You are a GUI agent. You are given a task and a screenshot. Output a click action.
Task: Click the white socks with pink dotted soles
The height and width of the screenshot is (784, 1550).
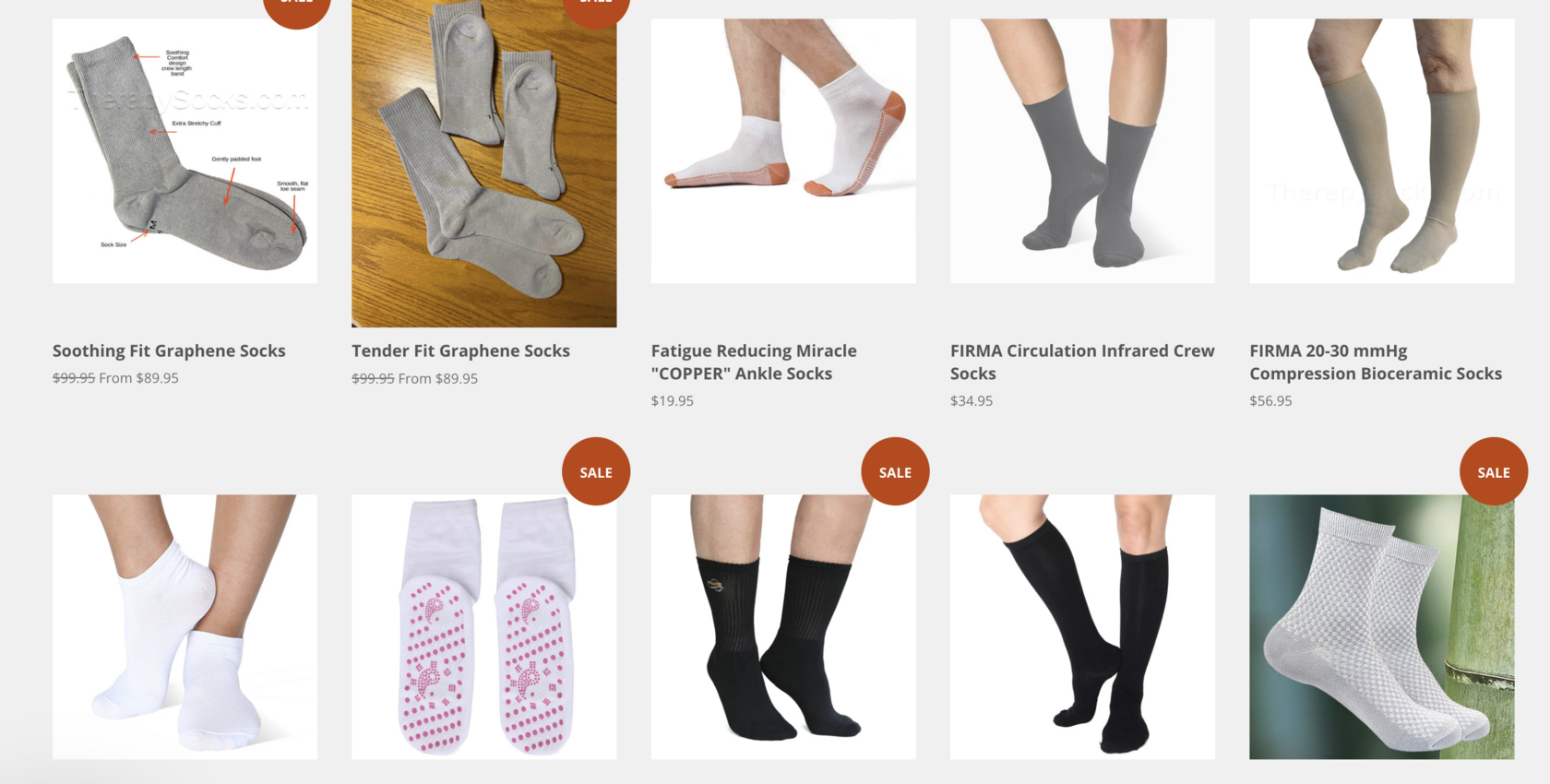tap(484, 627)
